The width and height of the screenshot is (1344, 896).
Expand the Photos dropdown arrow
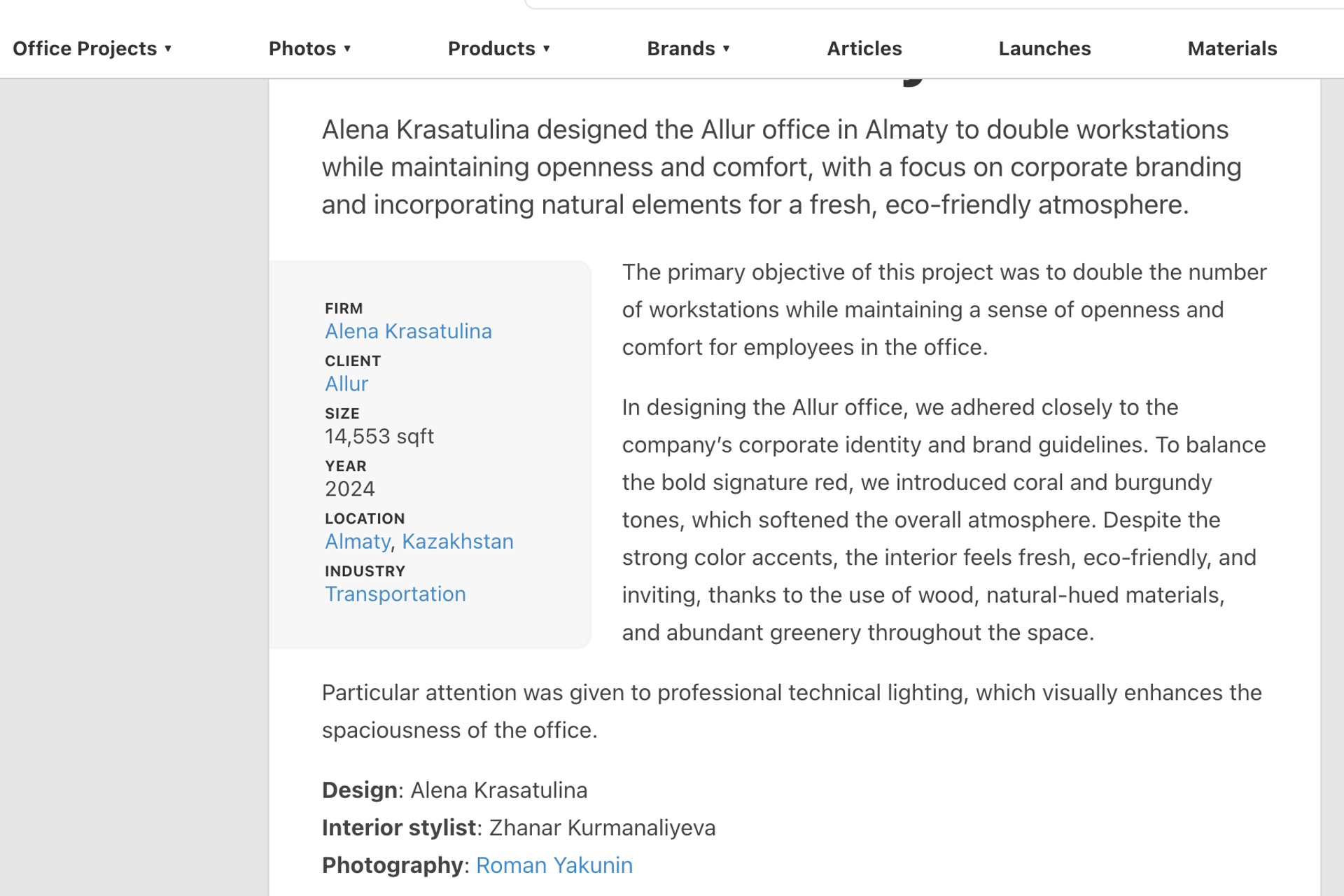point(347,49)
